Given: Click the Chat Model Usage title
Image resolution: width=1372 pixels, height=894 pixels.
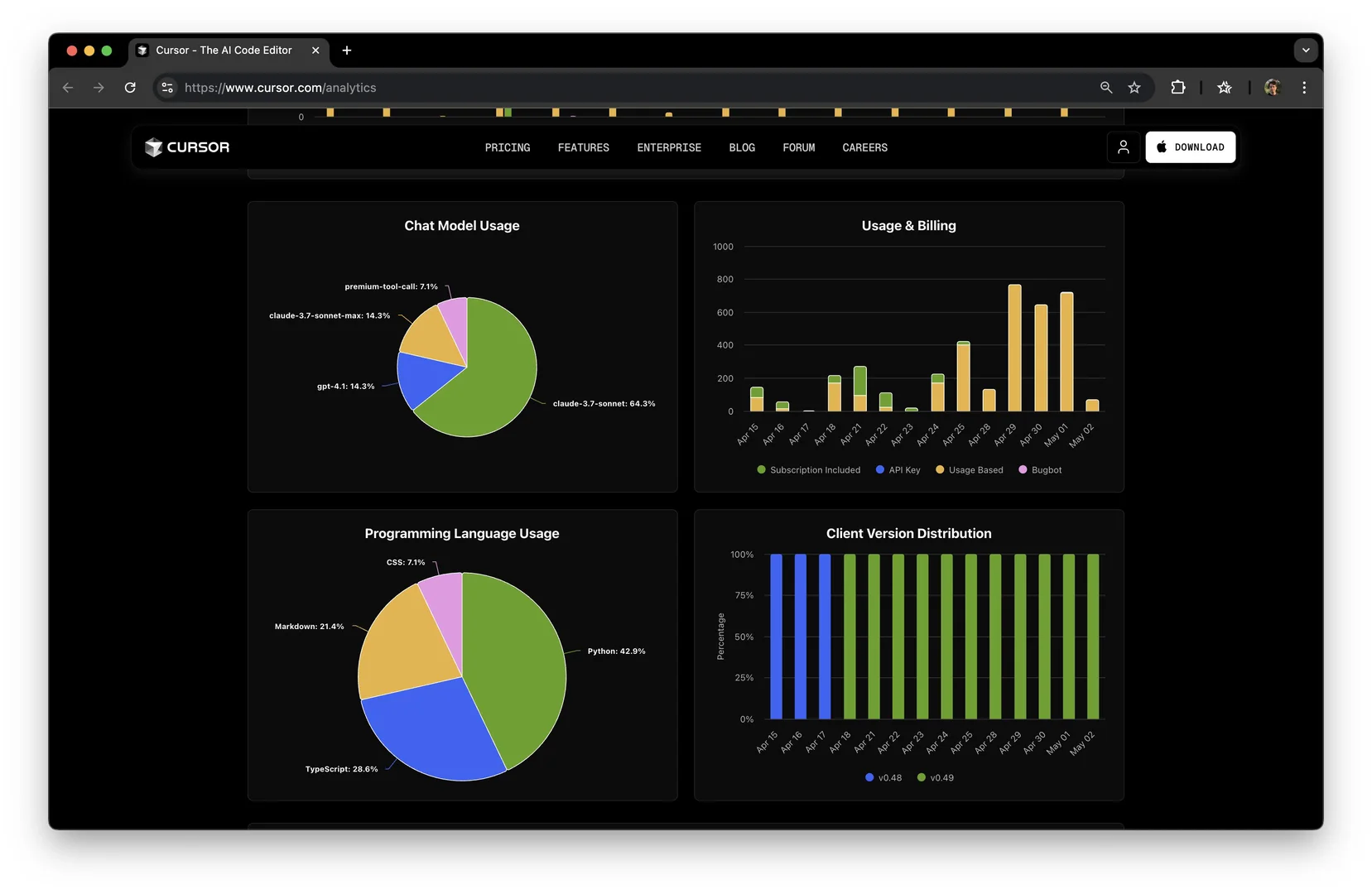Looking at the screenshot, I should (462, 226).
